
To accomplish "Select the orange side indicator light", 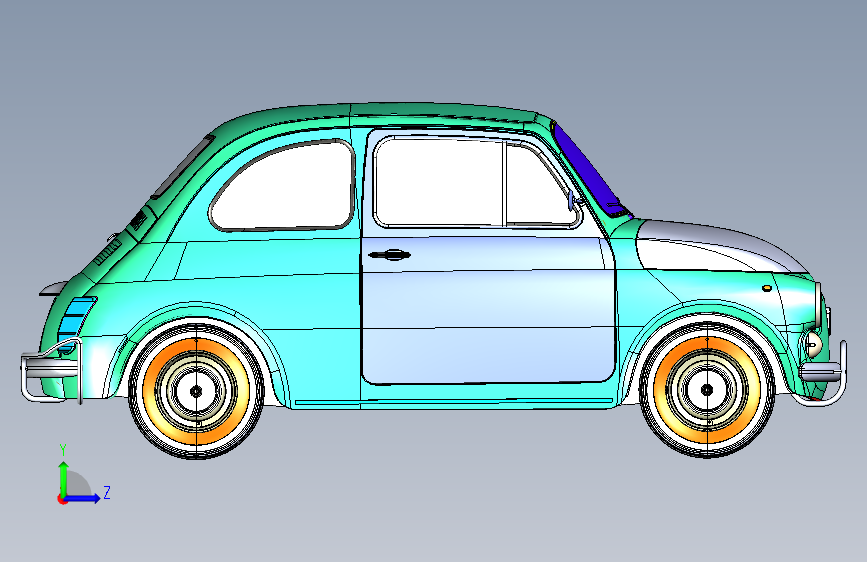I will (x=766, y=288).
